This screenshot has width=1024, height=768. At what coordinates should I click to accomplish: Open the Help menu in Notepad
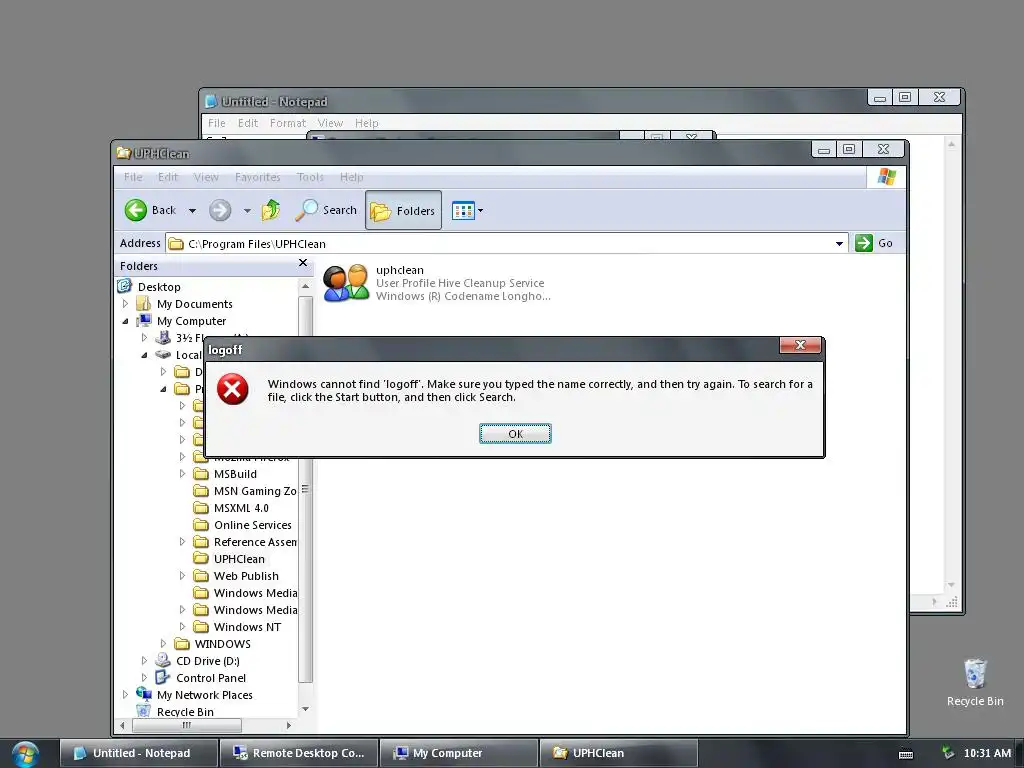tap(366, 123)
